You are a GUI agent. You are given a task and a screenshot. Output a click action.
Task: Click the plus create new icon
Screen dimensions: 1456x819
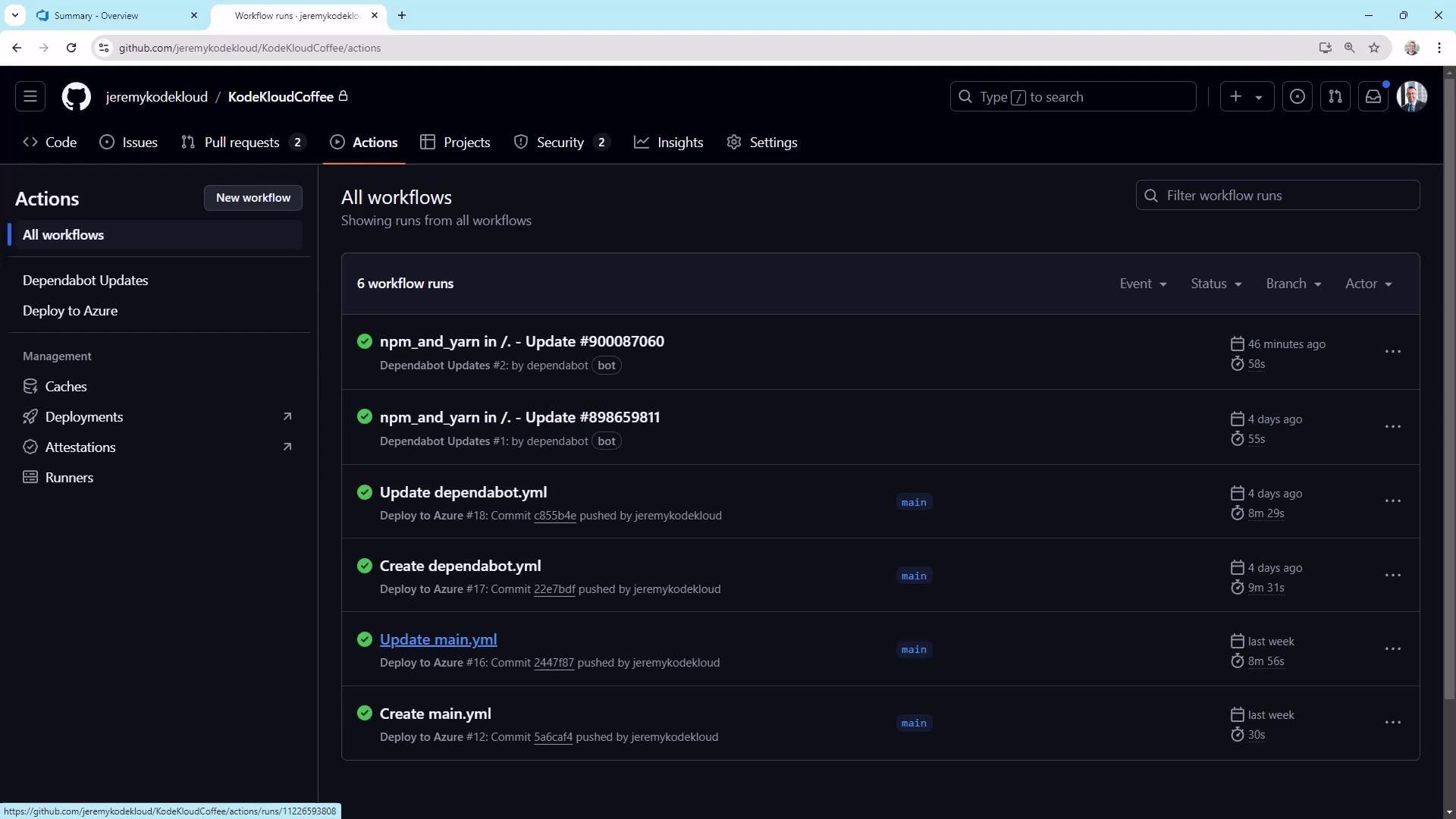pos(1236,97)
